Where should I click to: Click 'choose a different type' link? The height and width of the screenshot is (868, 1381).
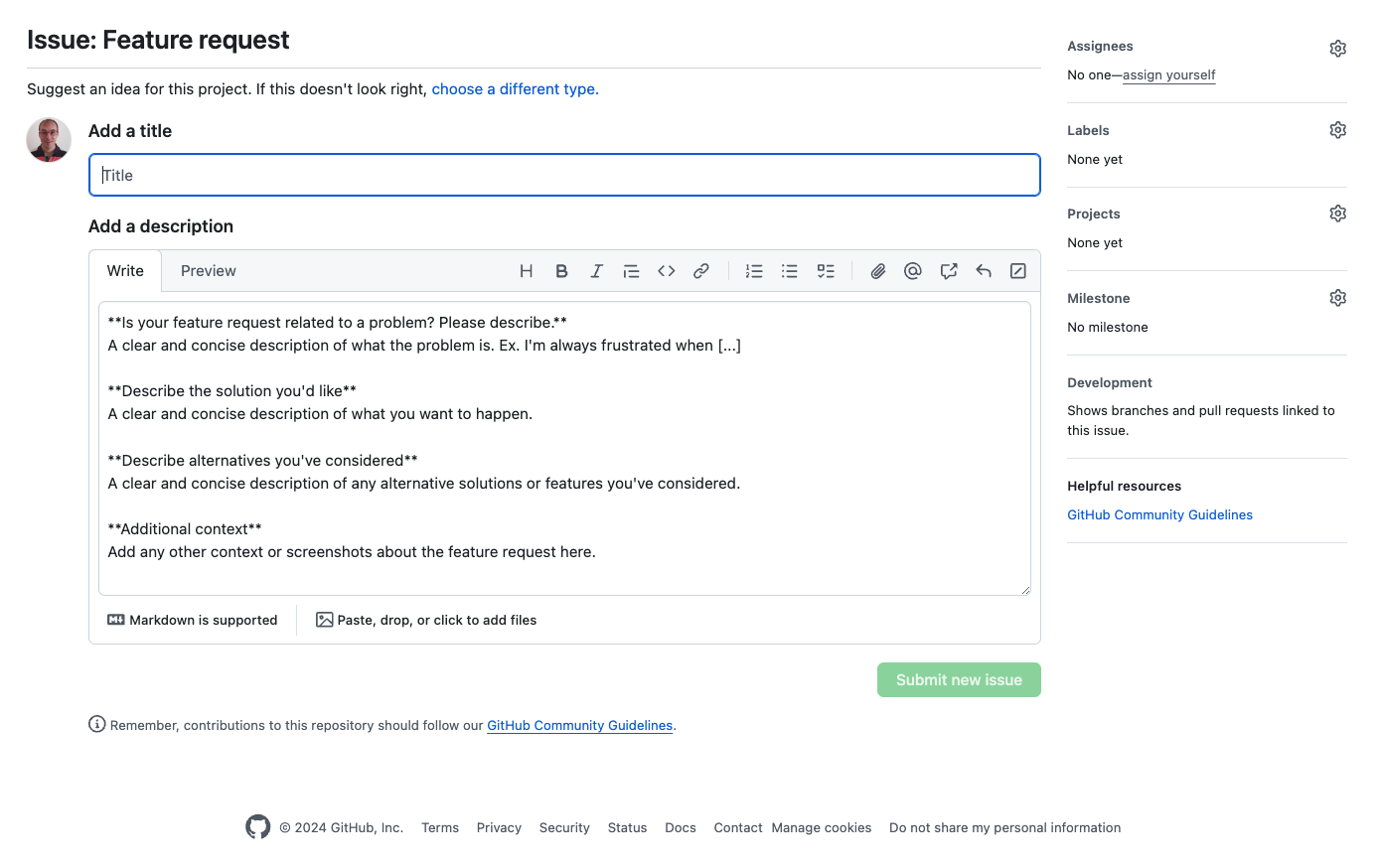click(515, 89)
